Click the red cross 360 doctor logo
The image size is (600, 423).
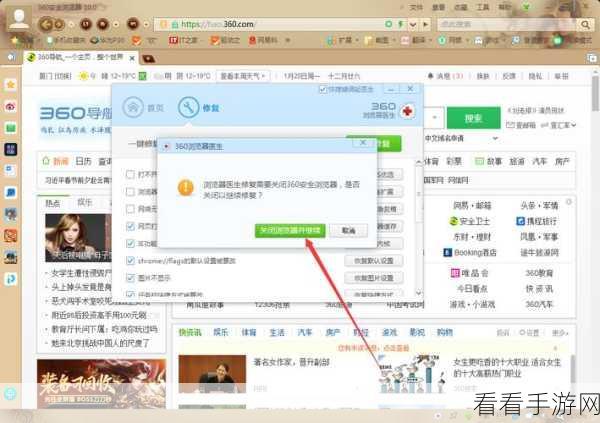pos(408,111)
